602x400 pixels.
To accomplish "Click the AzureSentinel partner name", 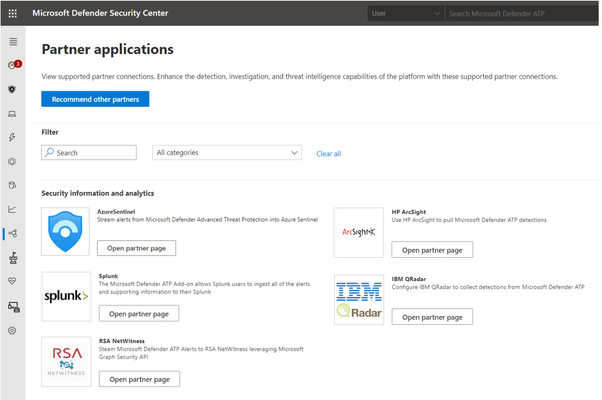I will click(116, 212).
